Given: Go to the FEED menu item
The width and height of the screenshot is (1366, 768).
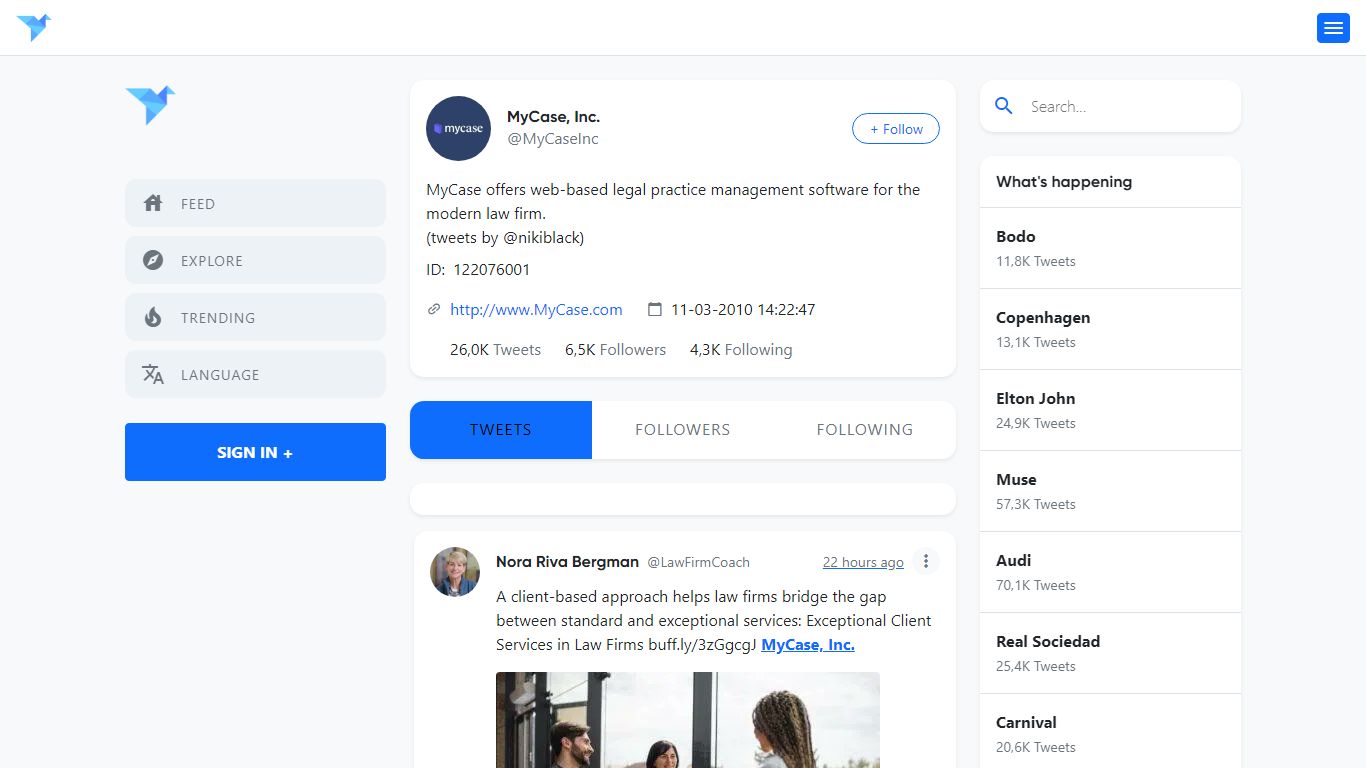Looking at the screenshot, I should pos(255,203).
